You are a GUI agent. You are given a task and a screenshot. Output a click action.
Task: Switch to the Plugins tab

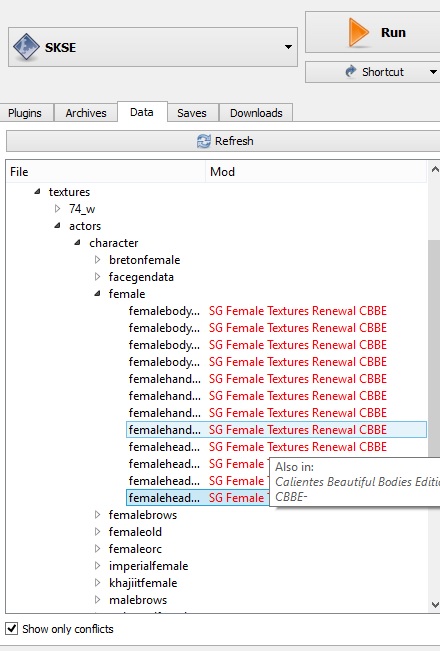[x=25, y=113]
